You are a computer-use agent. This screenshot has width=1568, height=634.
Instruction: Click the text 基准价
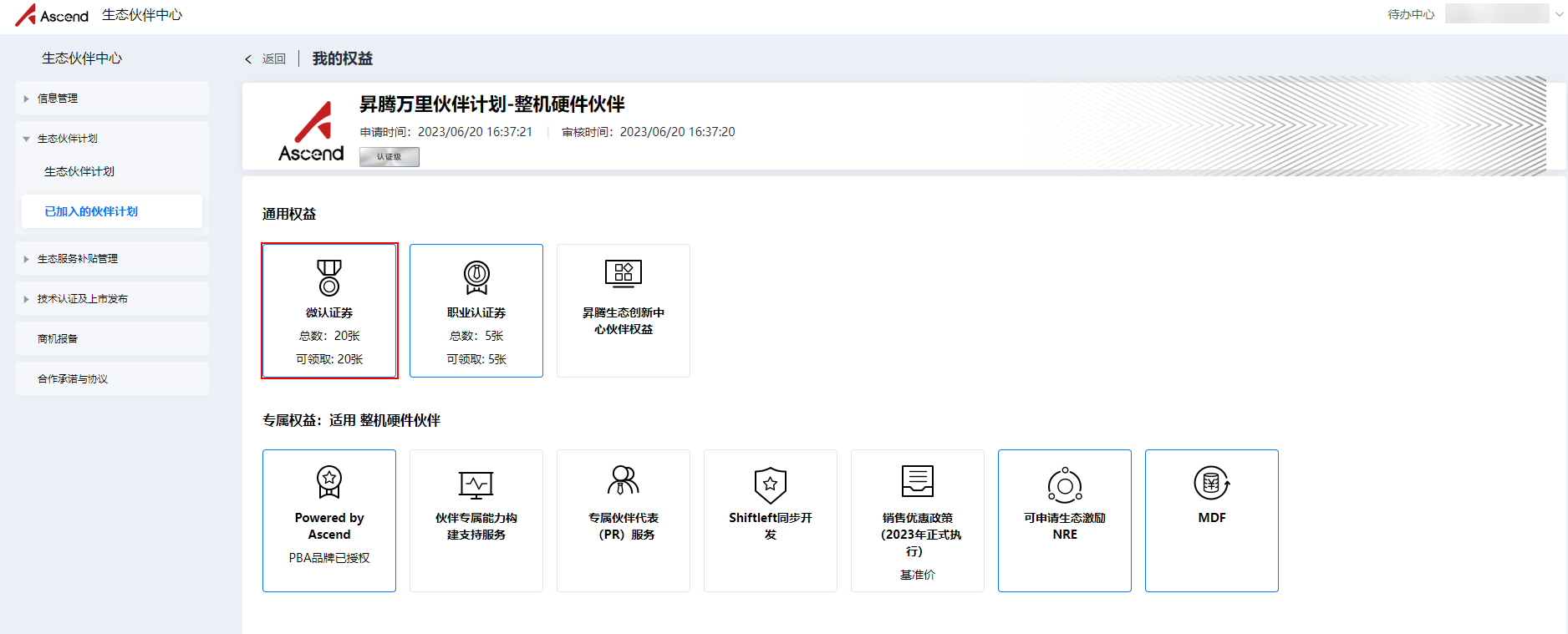(x=918, y=575)
